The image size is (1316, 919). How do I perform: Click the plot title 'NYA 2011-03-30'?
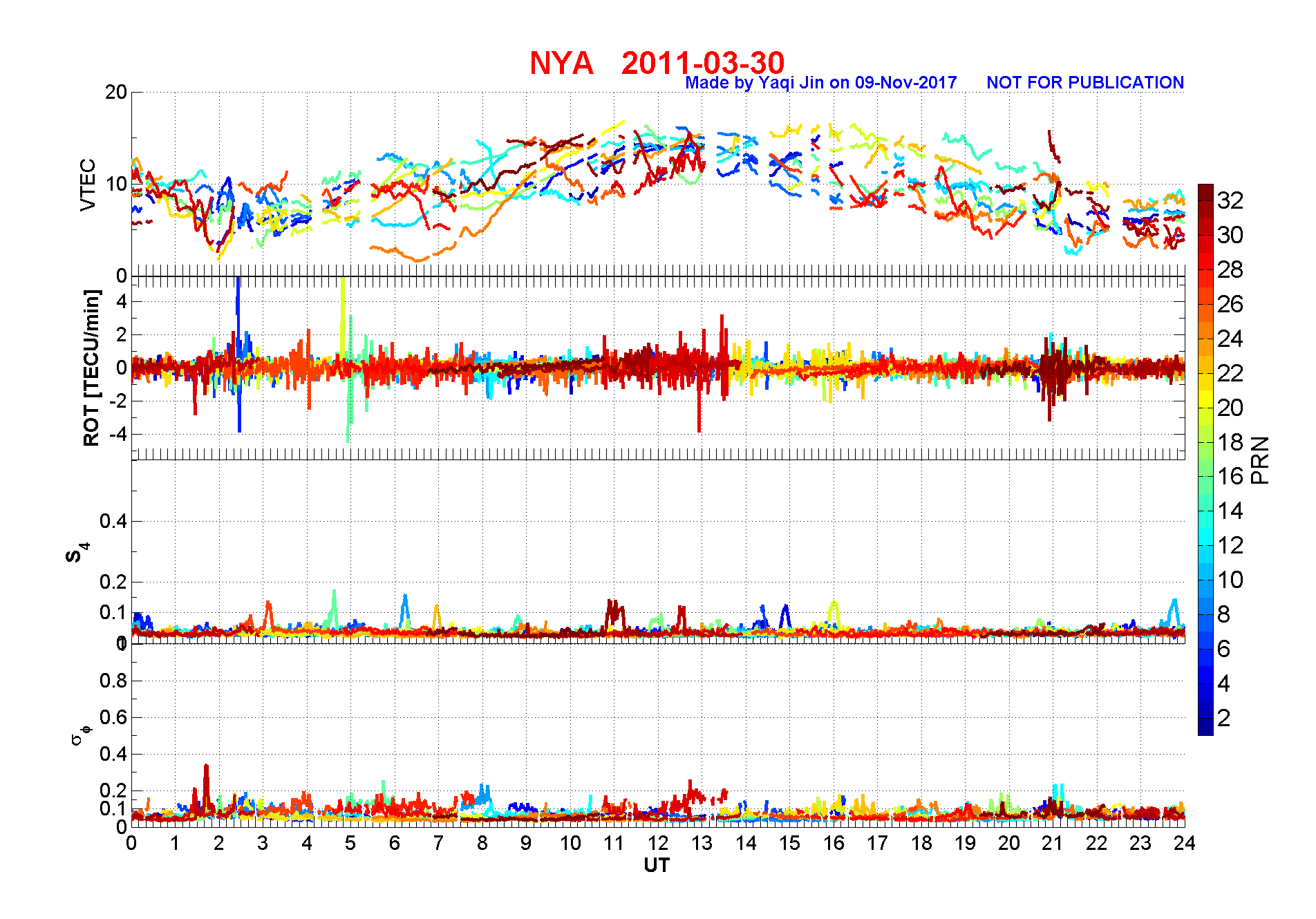click(657, 63)
